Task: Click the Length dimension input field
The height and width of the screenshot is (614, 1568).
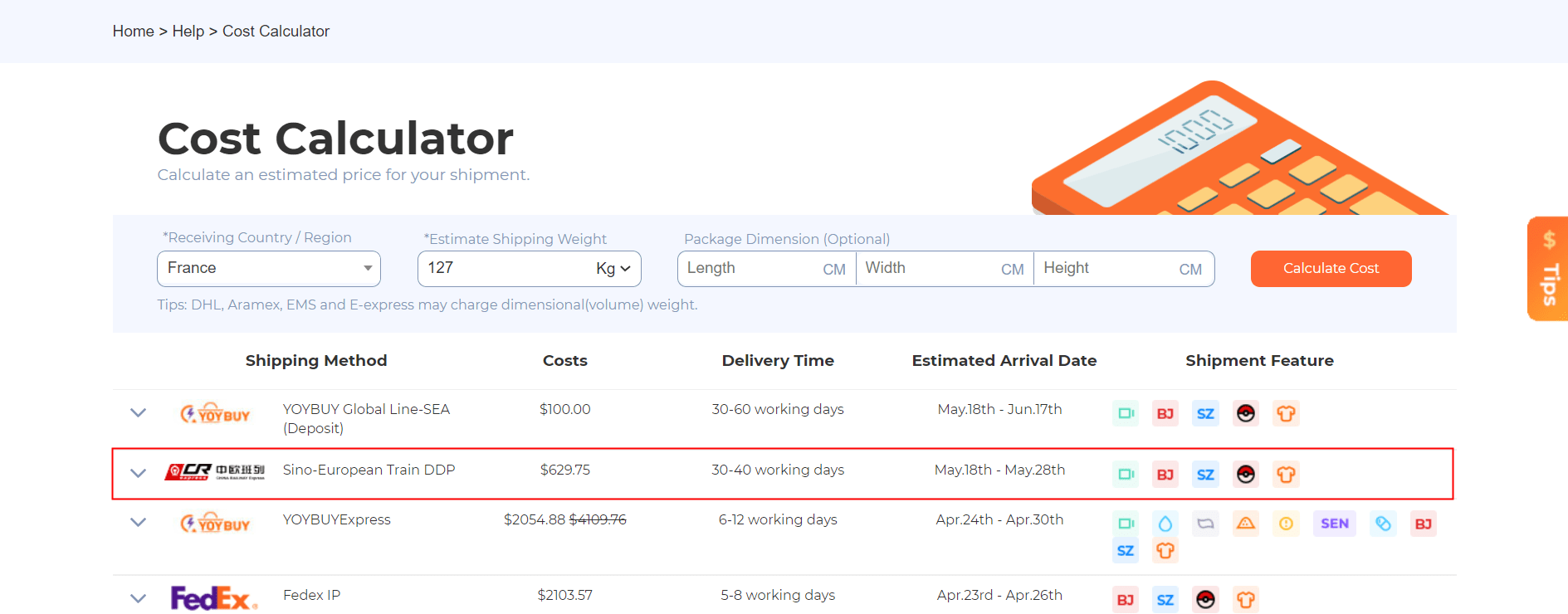Action: [x=766, y=269]
